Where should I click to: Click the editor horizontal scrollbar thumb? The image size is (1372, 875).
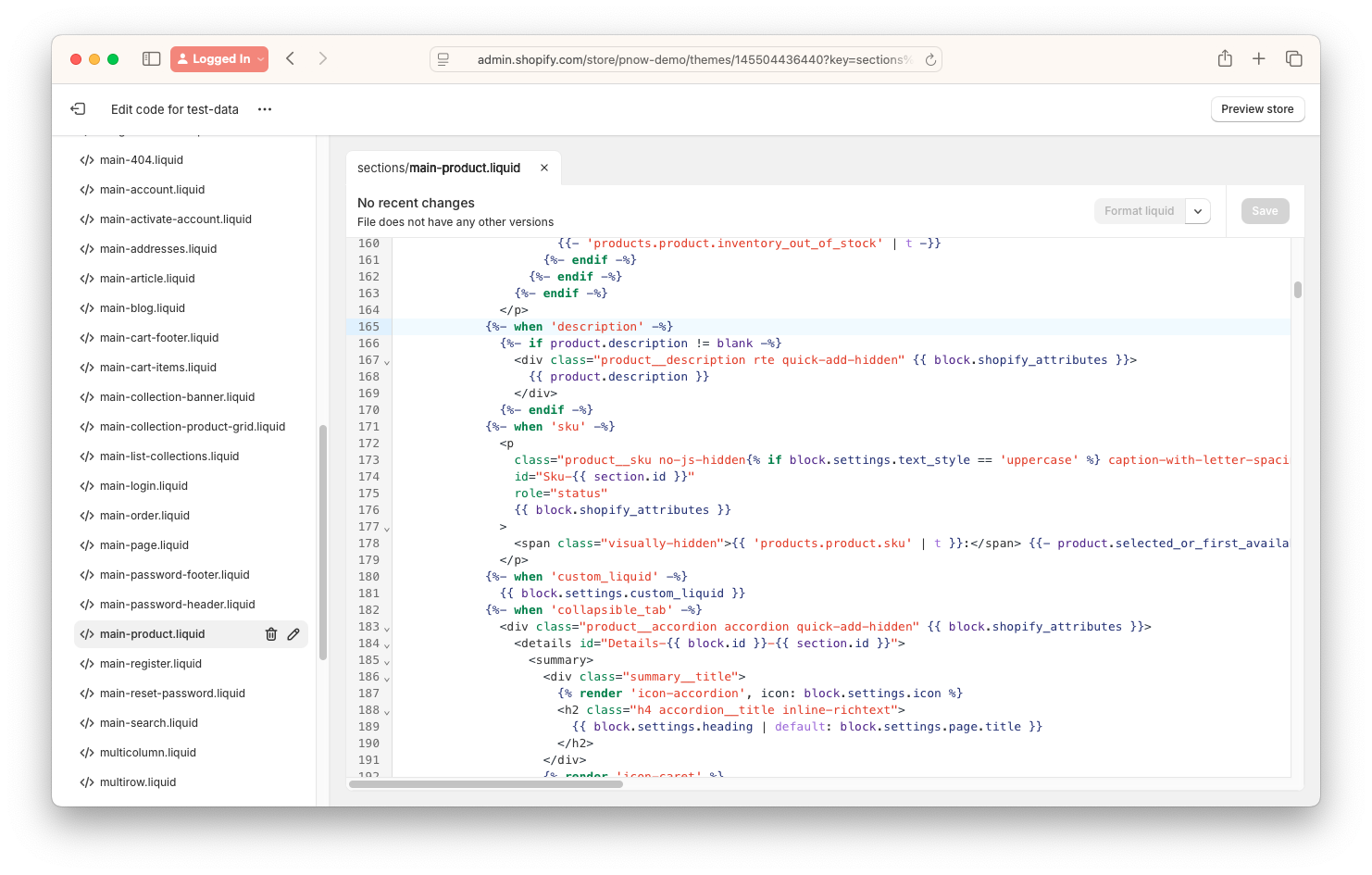(x=486, y=784)
